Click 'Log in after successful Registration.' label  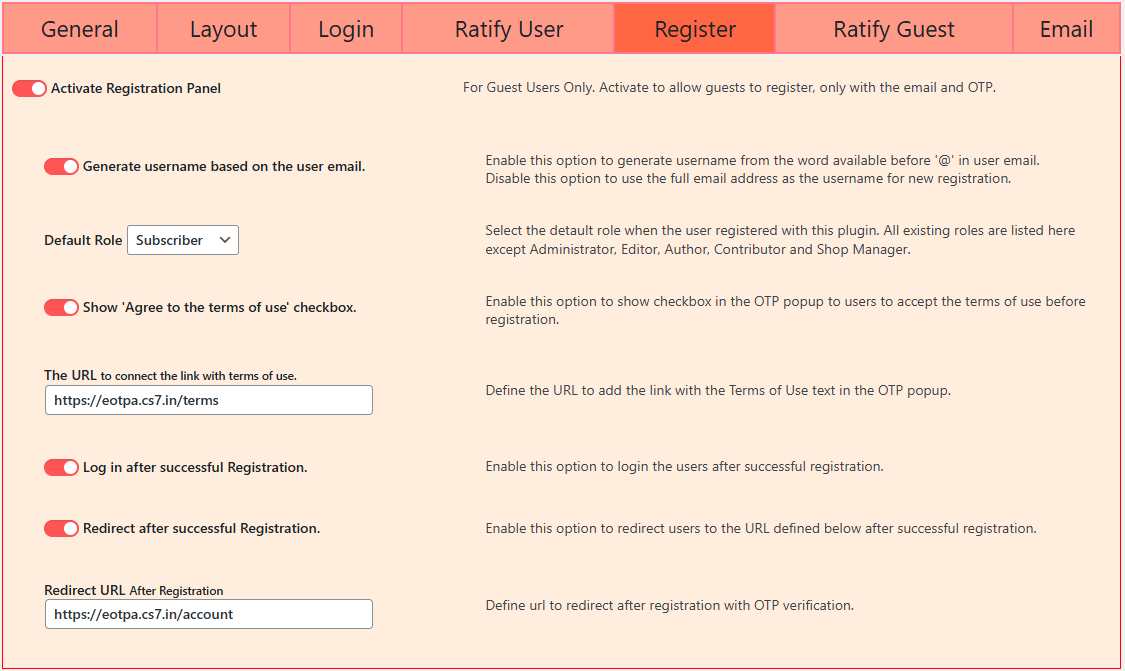point(195,467)
